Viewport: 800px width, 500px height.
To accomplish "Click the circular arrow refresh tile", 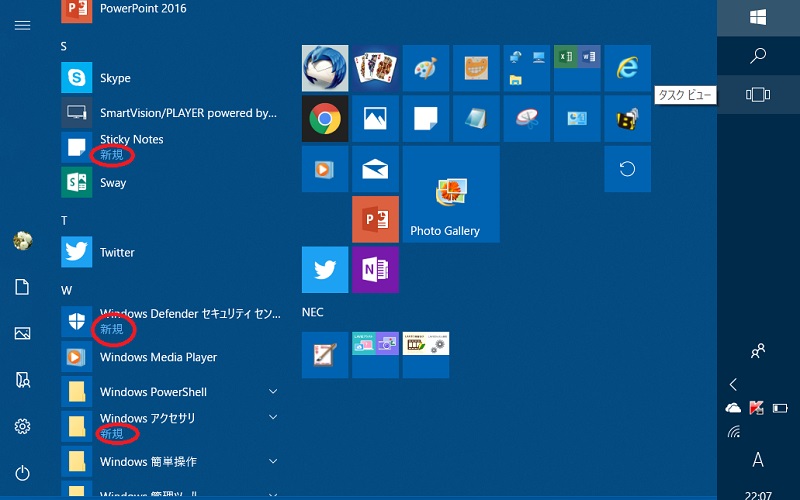I will pos(628,169).
